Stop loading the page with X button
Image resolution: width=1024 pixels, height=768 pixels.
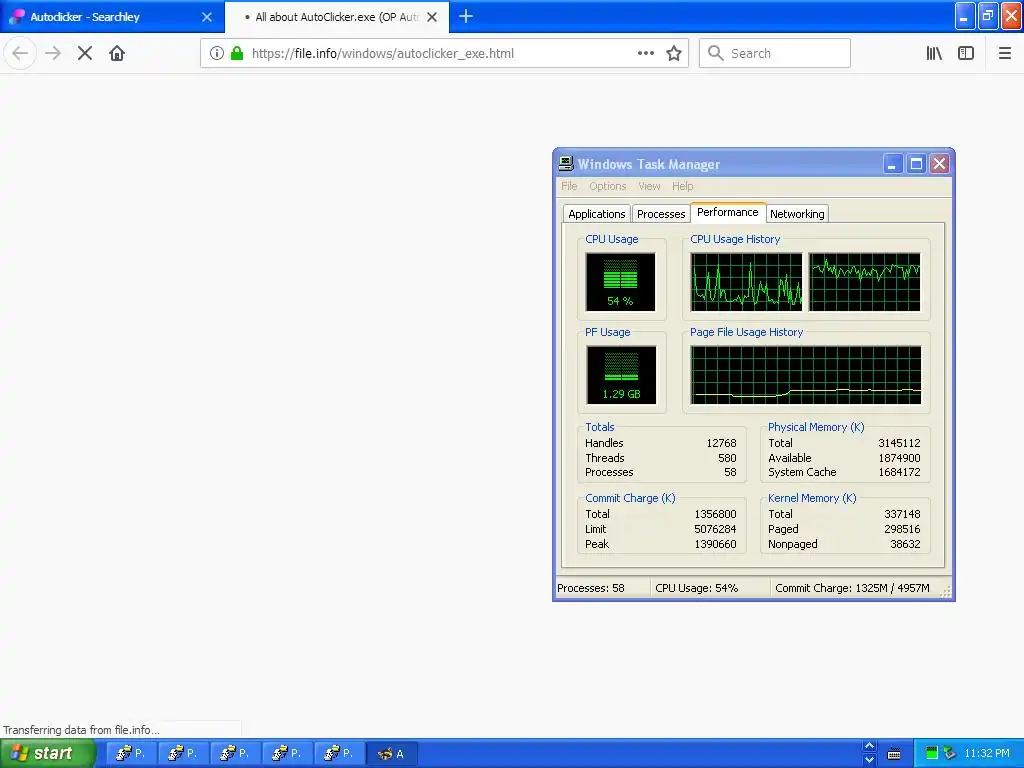[85, 54]
